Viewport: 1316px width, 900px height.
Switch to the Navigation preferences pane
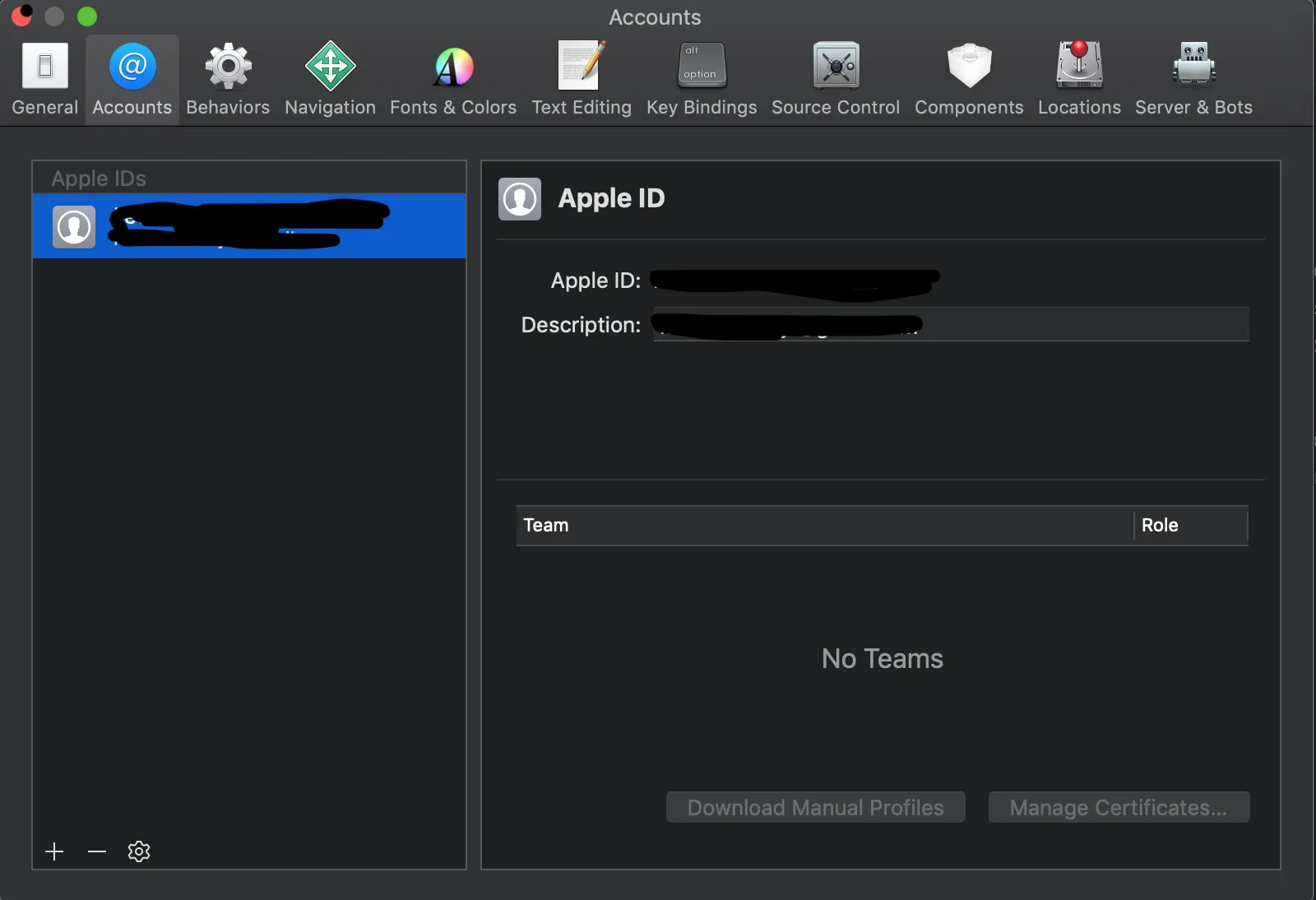tap(330, 79)
